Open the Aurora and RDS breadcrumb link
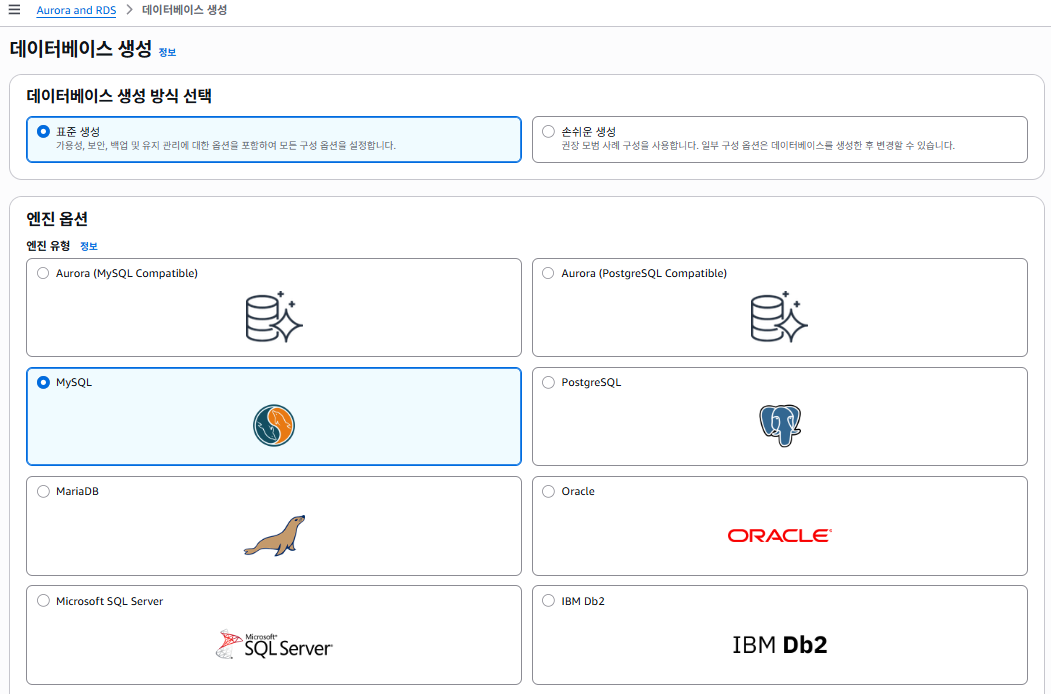This screenshot has width=1051, height=694. tap(76, 10)
